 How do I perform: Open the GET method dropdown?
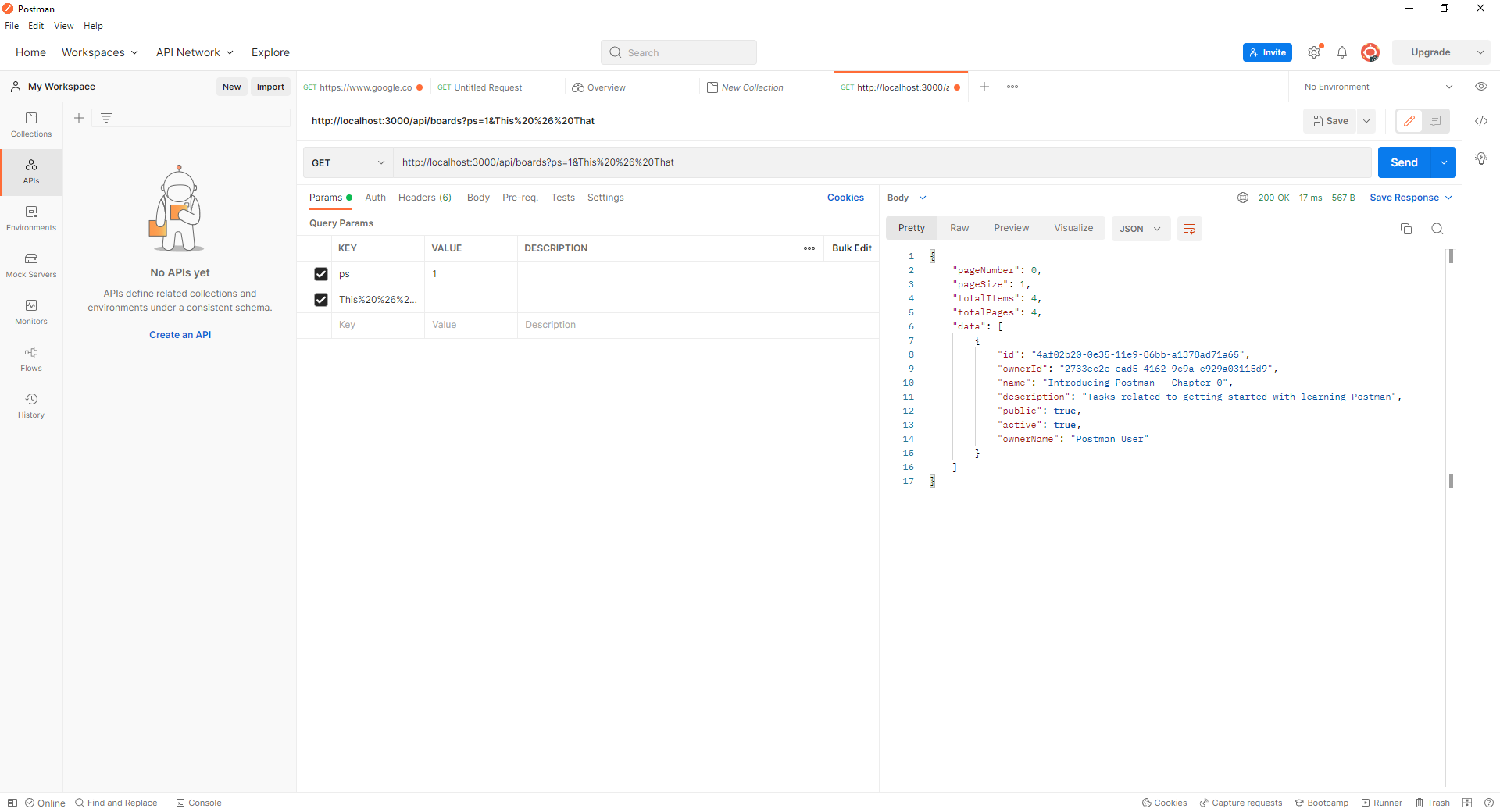pos(348,162)
